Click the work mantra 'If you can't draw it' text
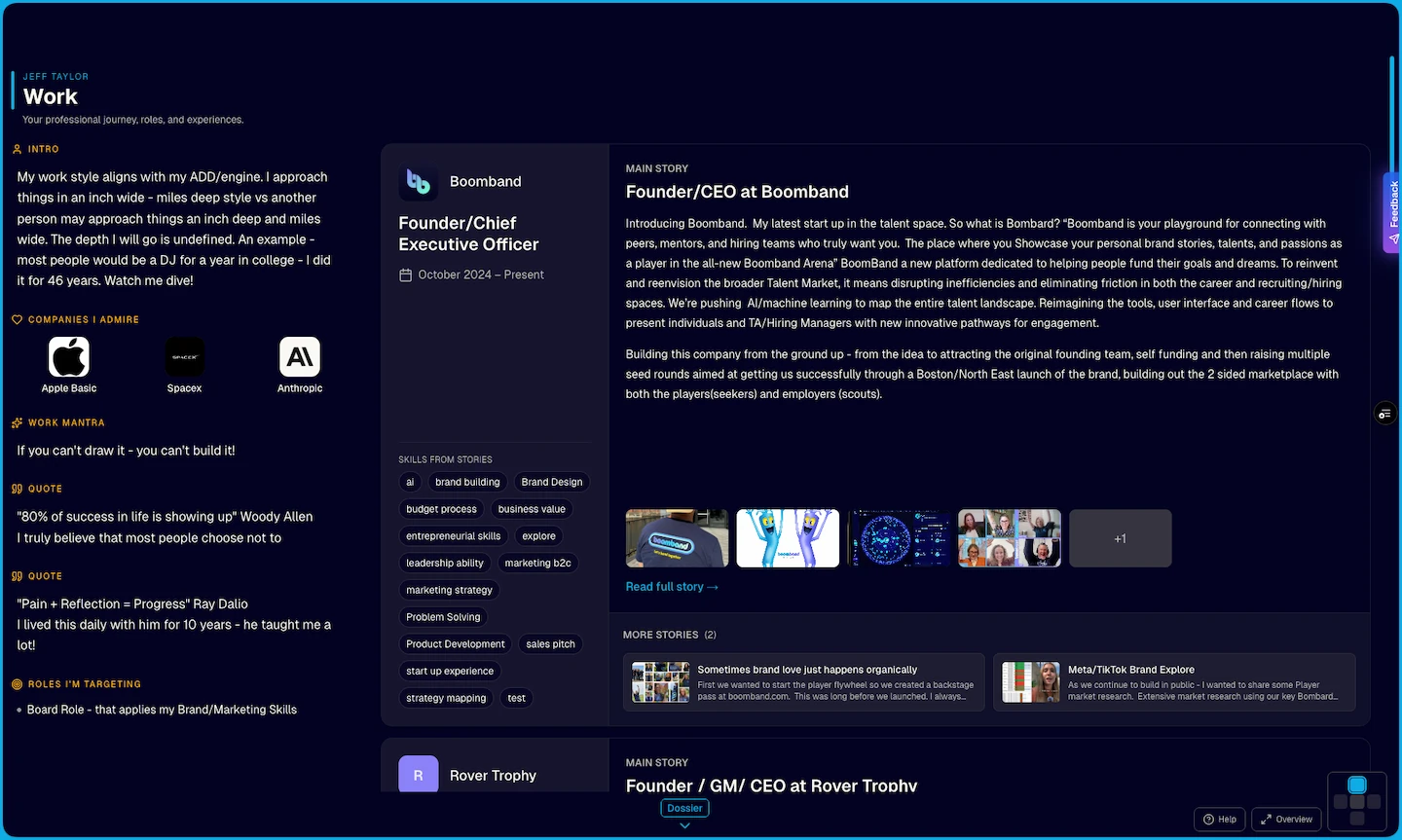Viewport: 1402px width, 840px height. (x=126, y=451)
